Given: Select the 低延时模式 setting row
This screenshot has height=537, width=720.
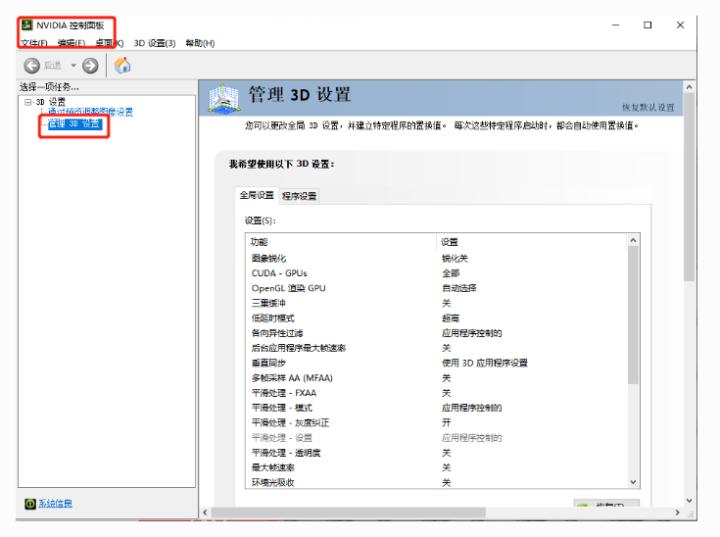Looking at the screenshot, I should click(x=436, y=318).
